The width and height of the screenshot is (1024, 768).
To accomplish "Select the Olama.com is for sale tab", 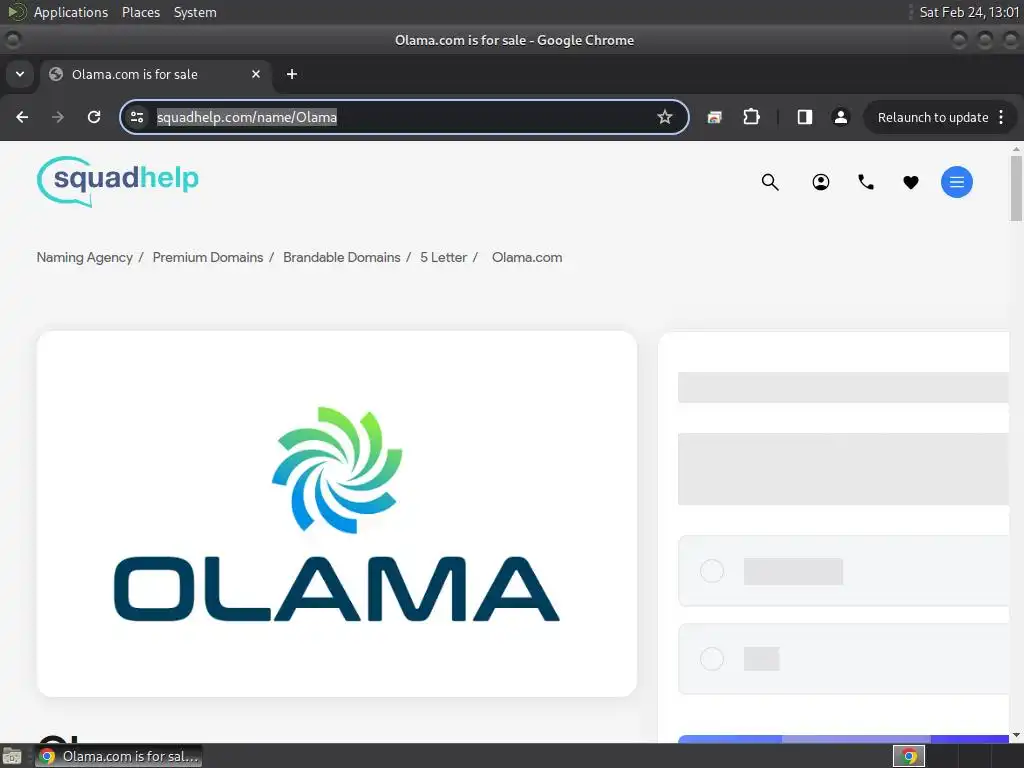I will coord(156,74).
